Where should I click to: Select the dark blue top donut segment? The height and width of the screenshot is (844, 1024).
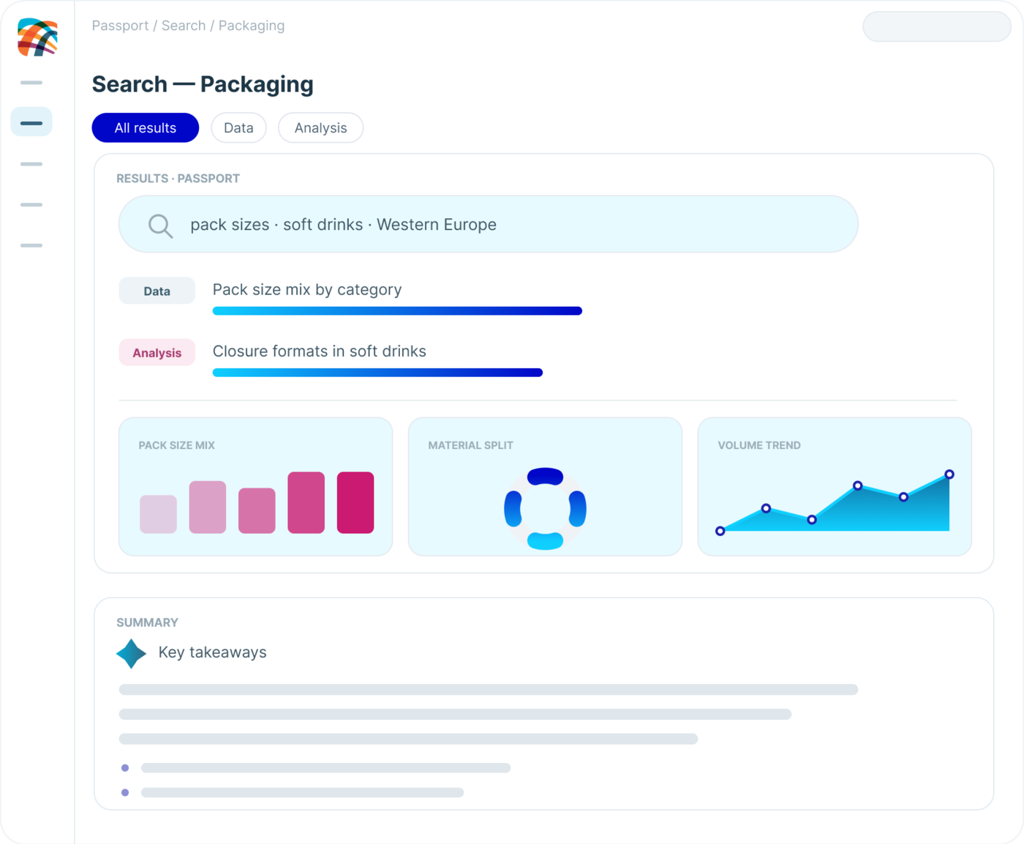(x=545, y=476)
